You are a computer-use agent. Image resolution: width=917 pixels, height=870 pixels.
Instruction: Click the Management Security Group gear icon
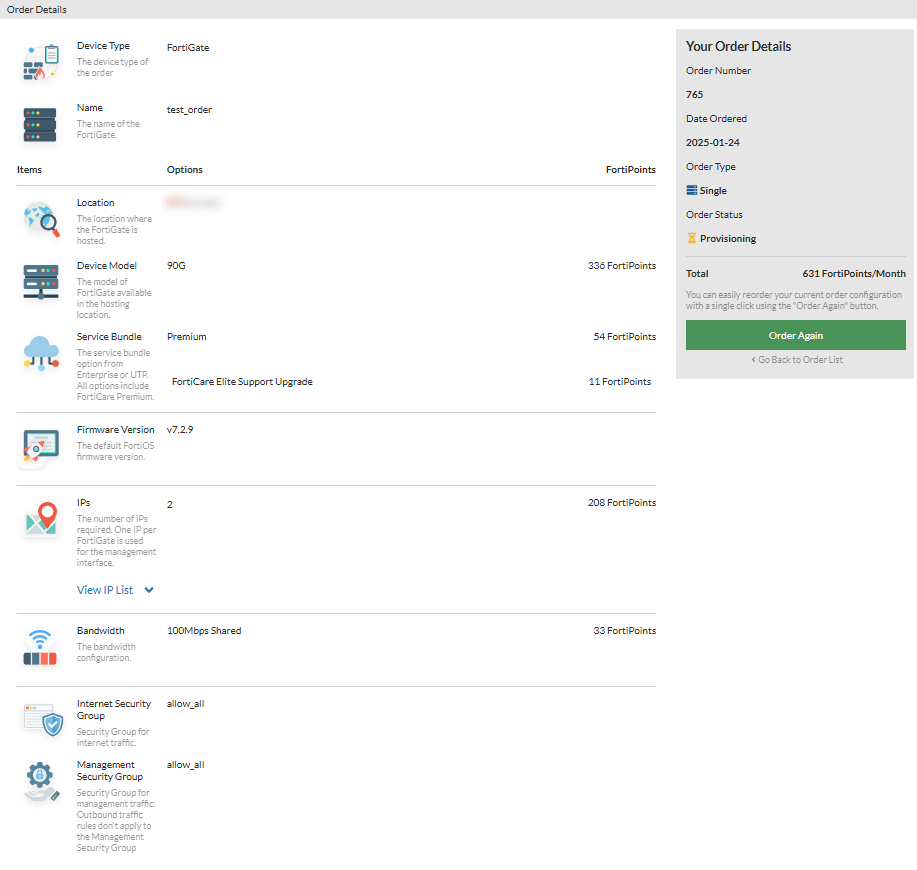point(42,782)
